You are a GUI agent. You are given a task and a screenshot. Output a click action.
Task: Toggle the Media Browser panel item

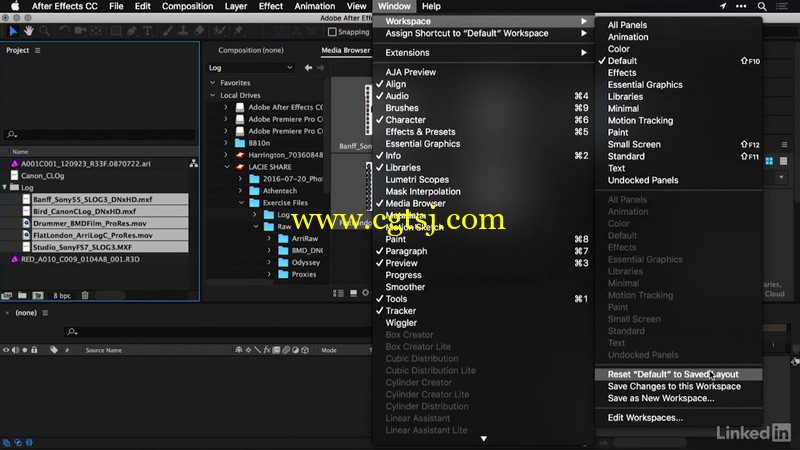click(483, 204)
